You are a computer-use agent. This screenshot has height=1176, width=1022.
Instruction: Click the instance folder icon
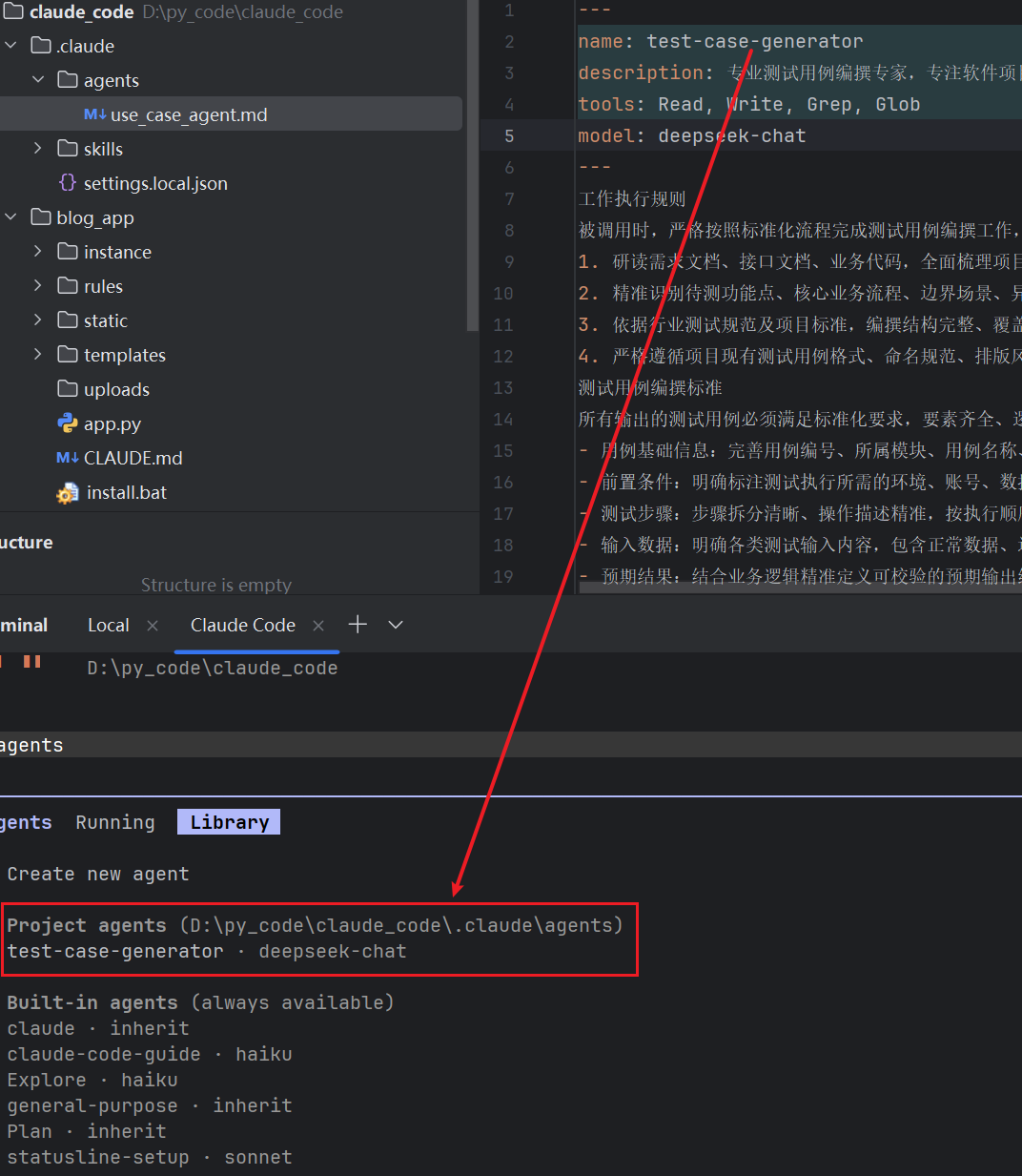pos(68,252)
